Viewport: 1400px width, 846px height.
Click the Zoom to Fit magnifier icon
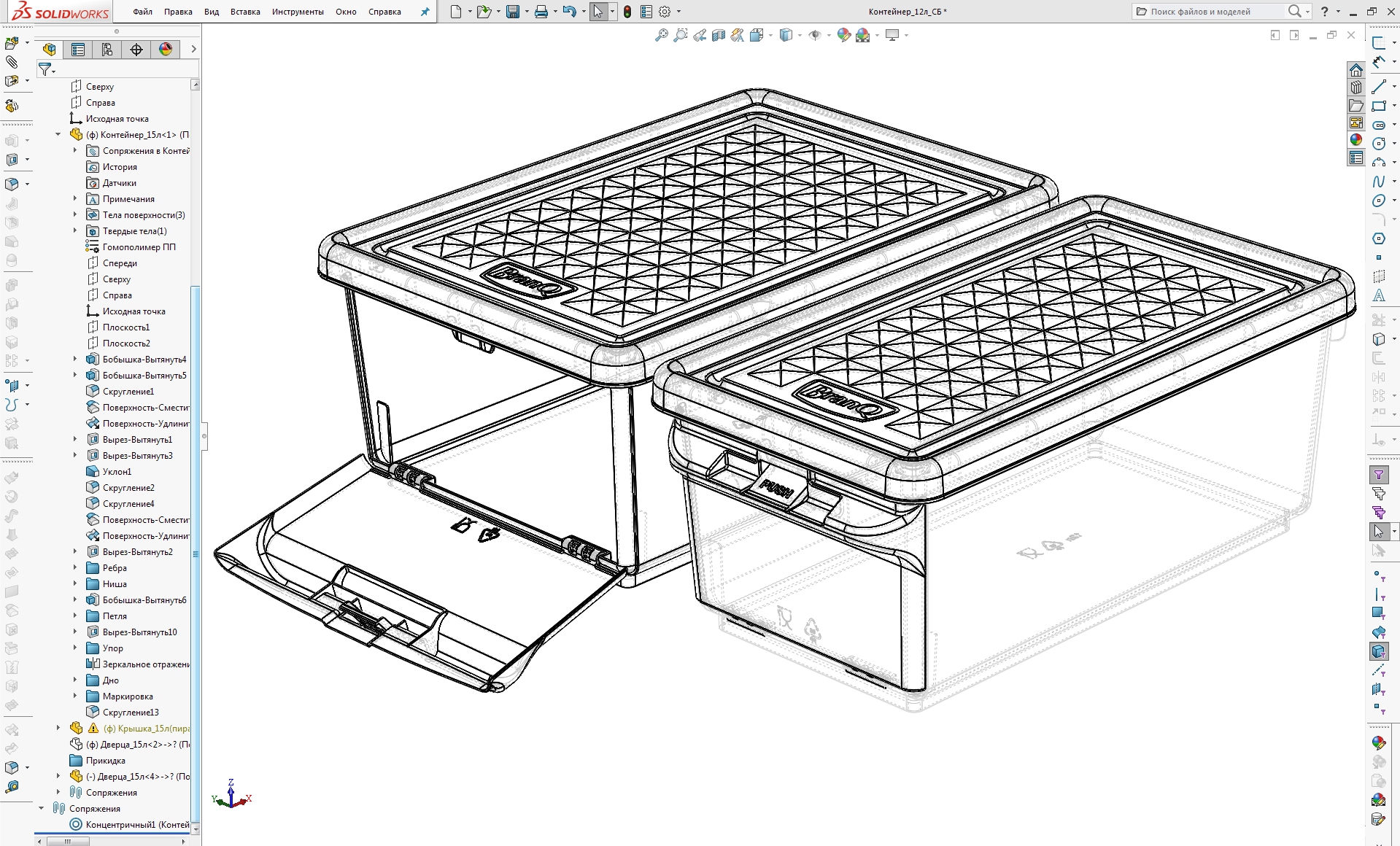(x=662, y=35)
